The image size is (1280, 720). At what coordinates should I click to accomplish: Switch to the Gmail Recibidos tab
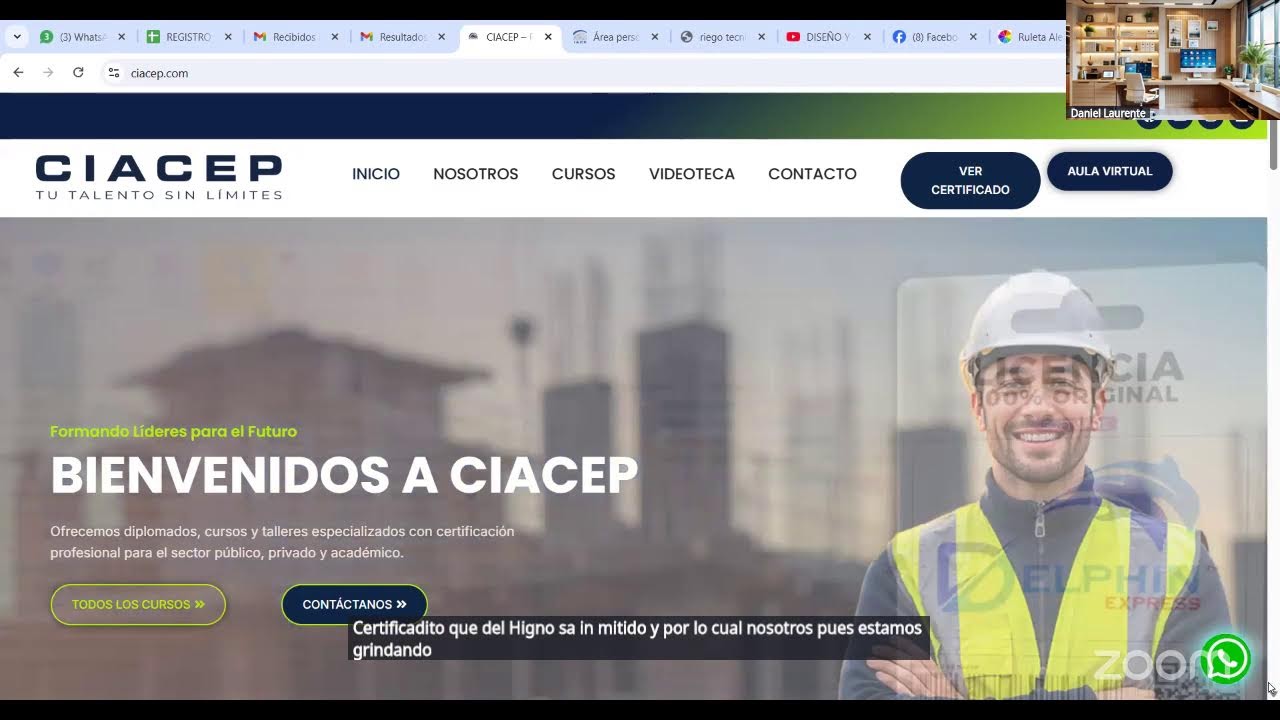pyautogui.click(x=285, y=37)
